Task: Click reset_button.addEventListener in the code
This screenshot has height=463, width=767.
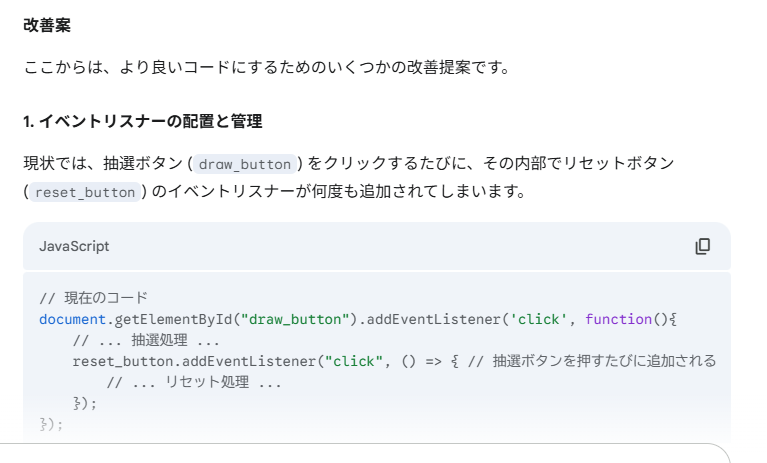Action: coord(194,361)
